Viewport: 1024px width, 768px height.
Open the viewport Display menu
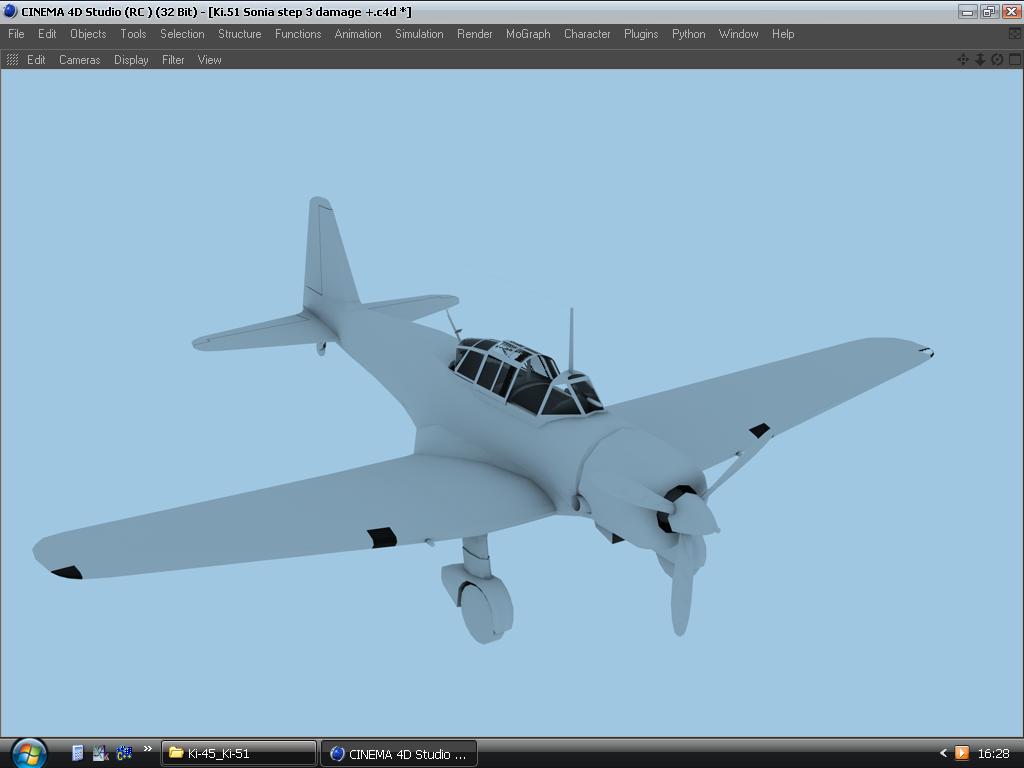131,60
